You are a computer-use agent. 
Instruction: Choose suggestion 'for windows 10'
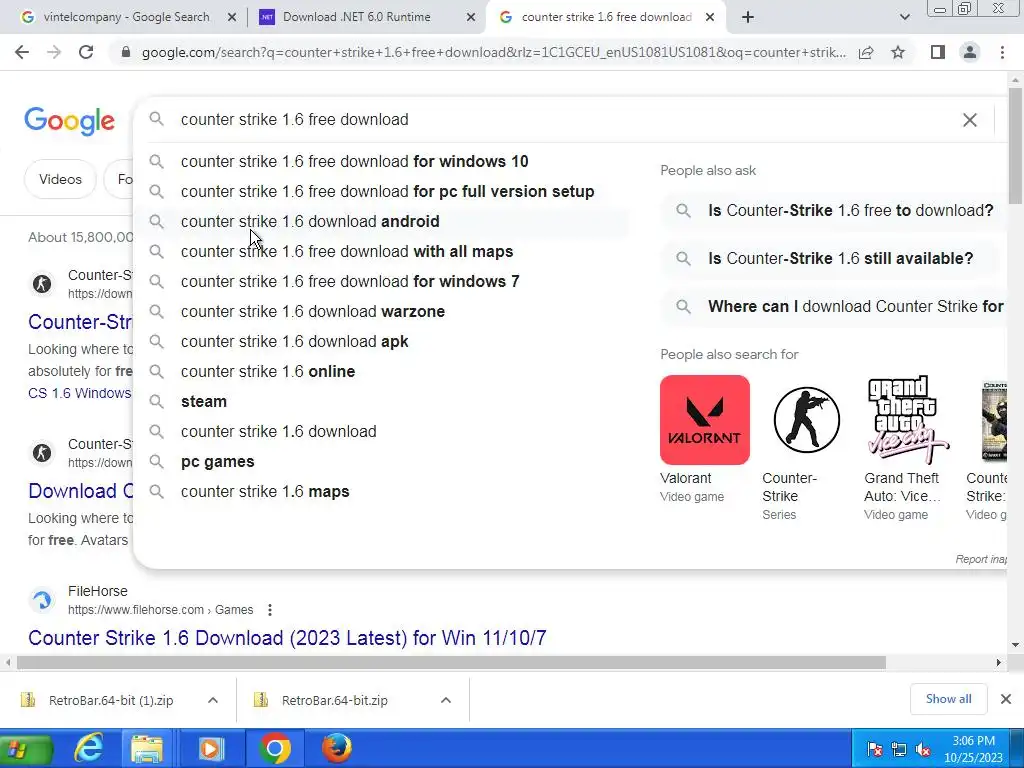(382, 161)
